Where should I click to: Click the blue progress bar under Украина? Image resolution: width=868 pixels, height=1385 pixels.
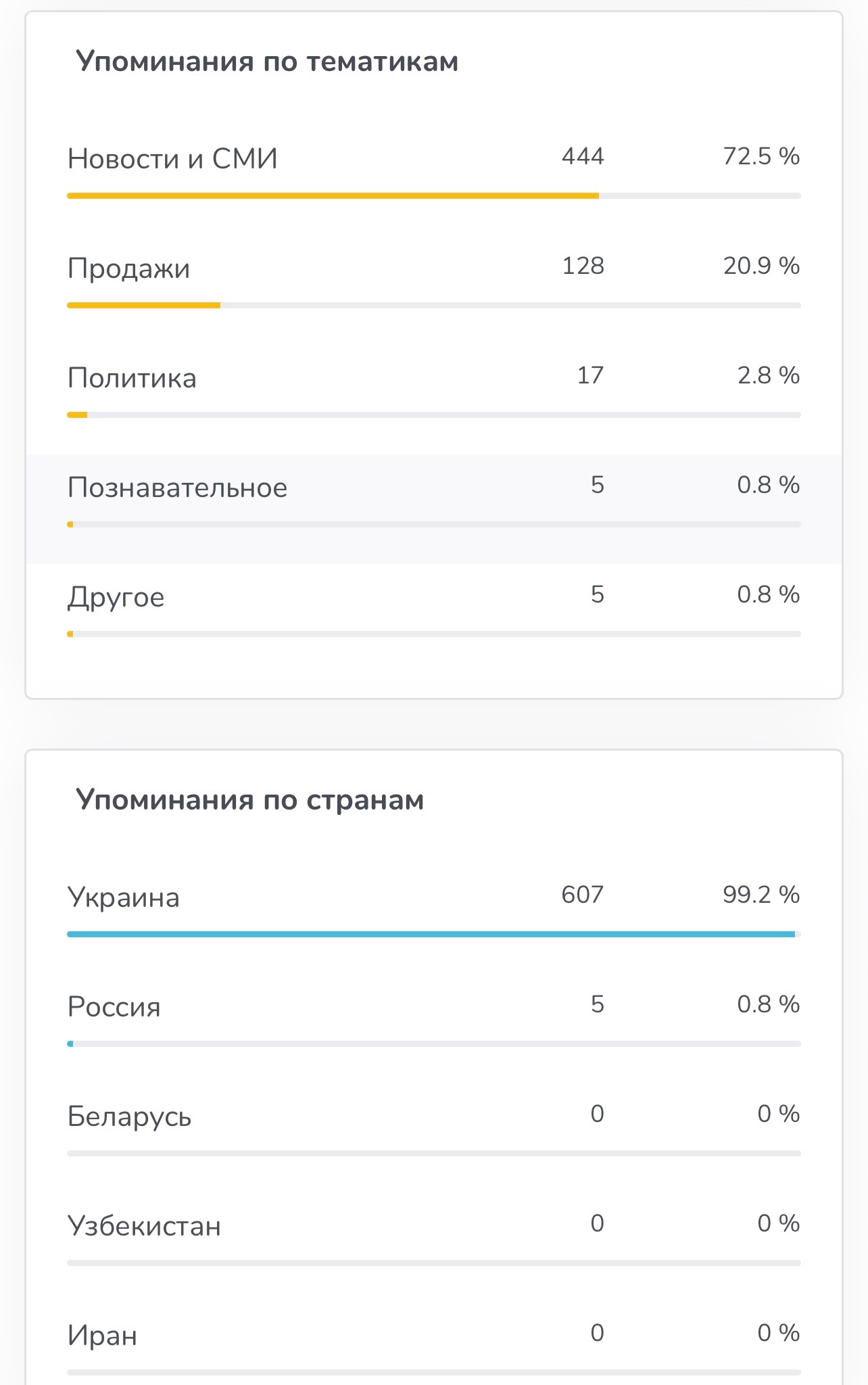pos(431,935)
